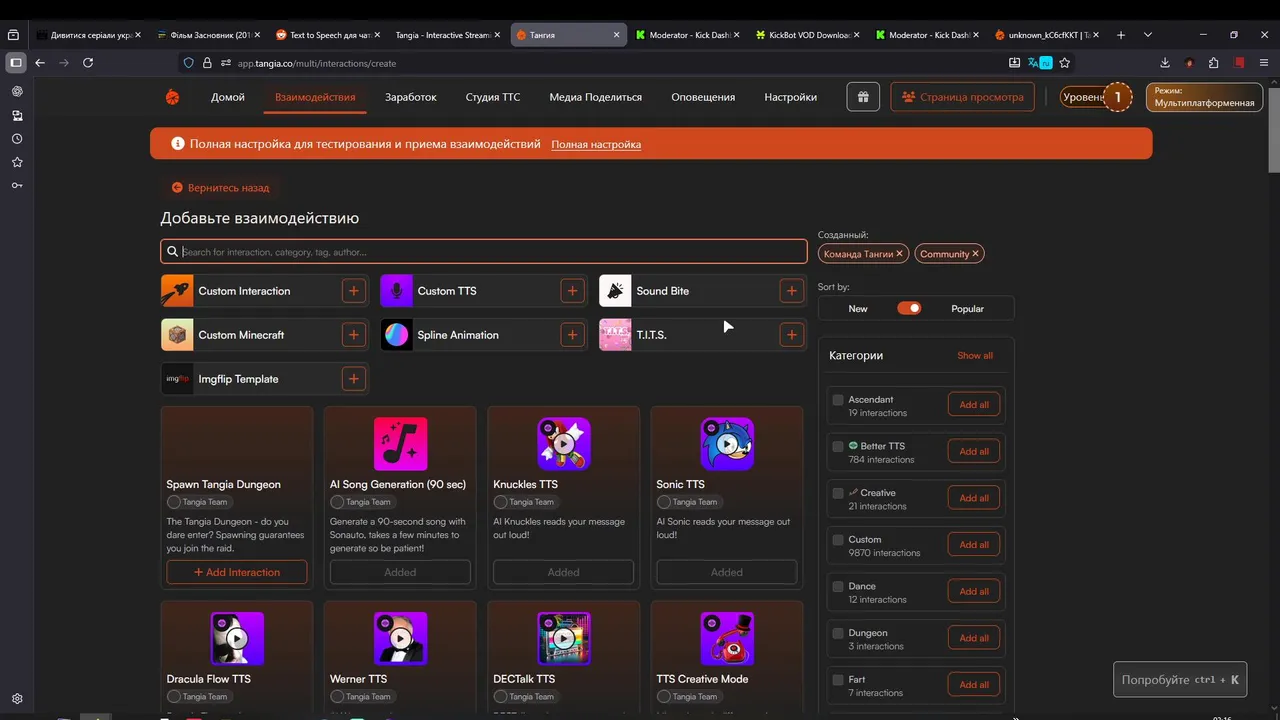Image resolution: width=1280 pixels, height=720 pixels.
Task: Reload the page with refresh icon
Action: click(88, 62)
